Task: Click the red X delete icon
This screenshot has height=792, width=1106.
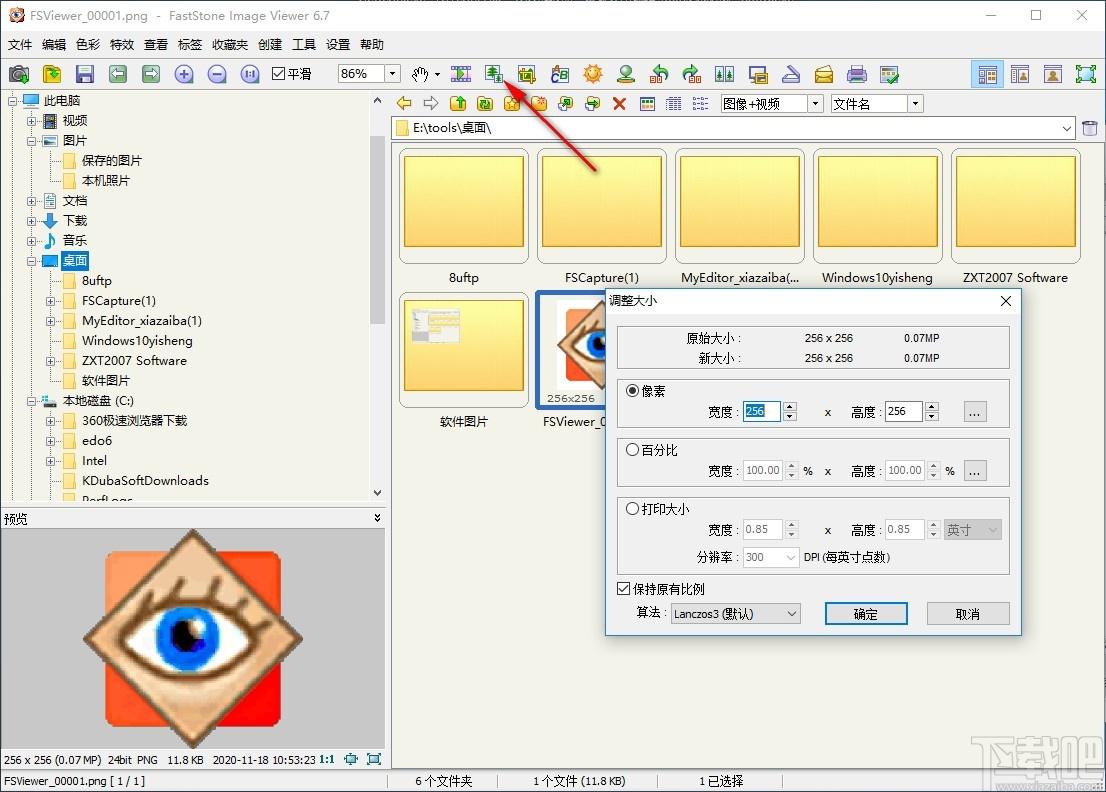Action: point(619,104)
